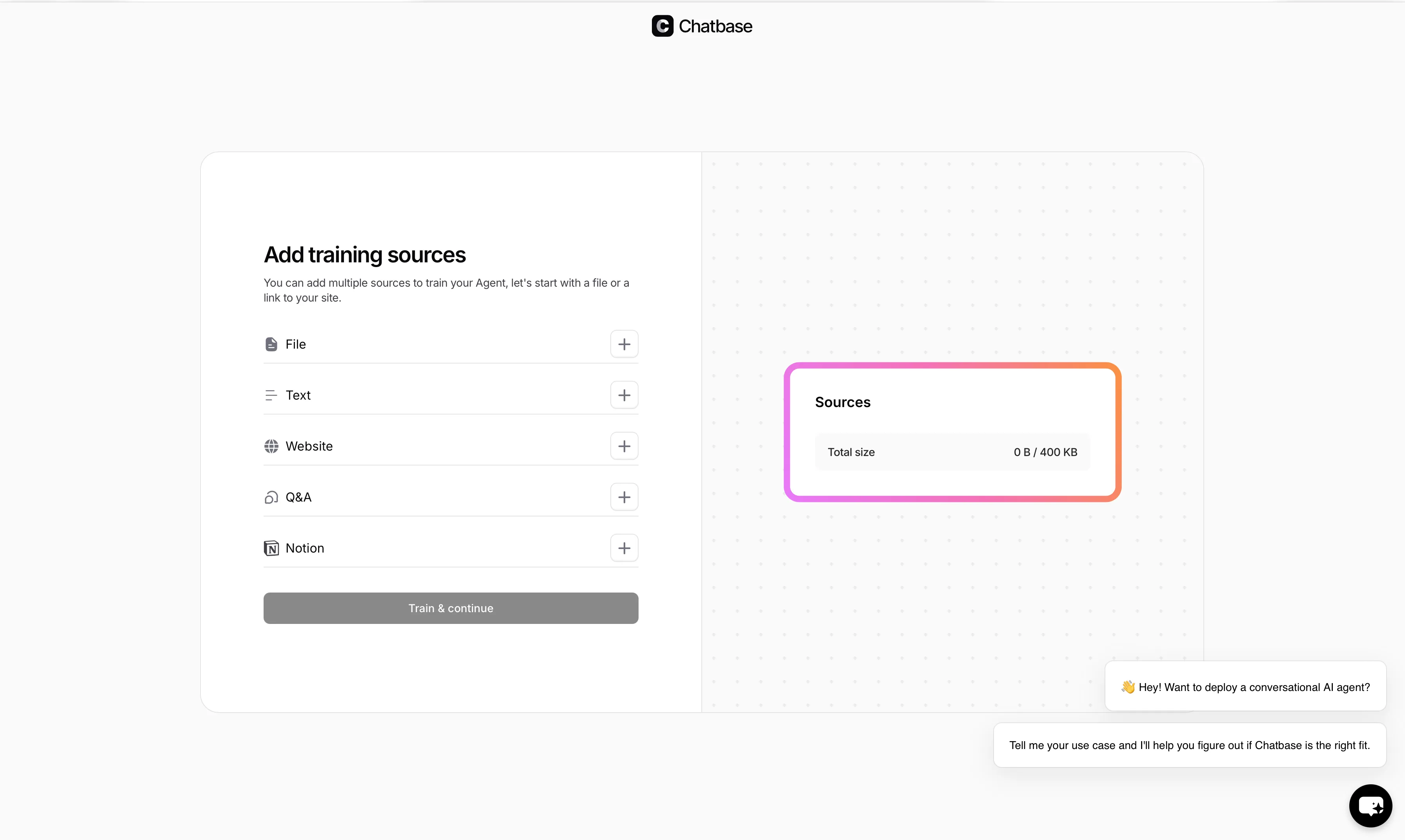Viewport: 1405px width, 840px height.
Task: Click the waving hand emoji
Action: click(1128, 687)
